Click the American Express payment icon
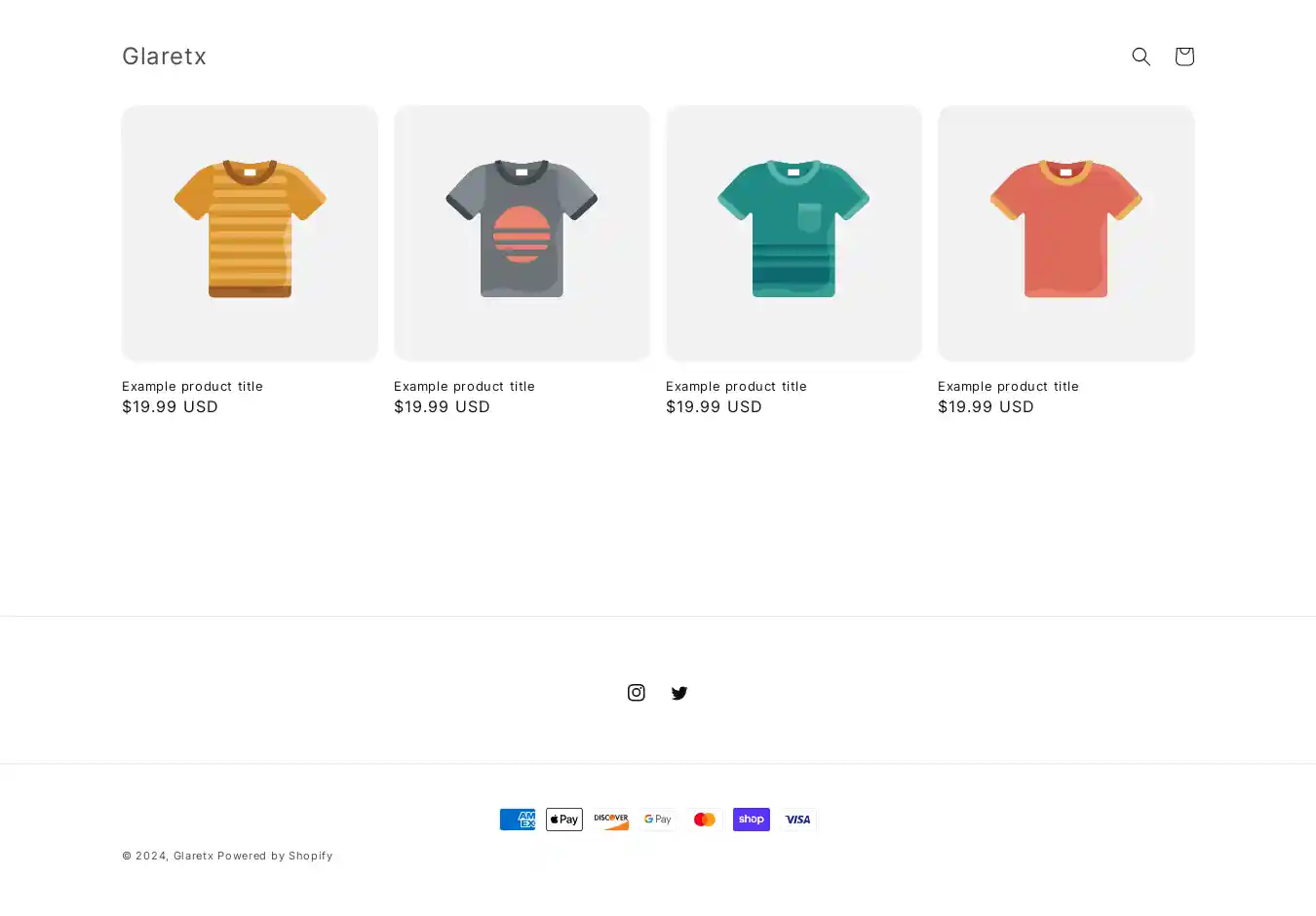The width and height of the screenshot is (1316, 916). pos(517,820)
